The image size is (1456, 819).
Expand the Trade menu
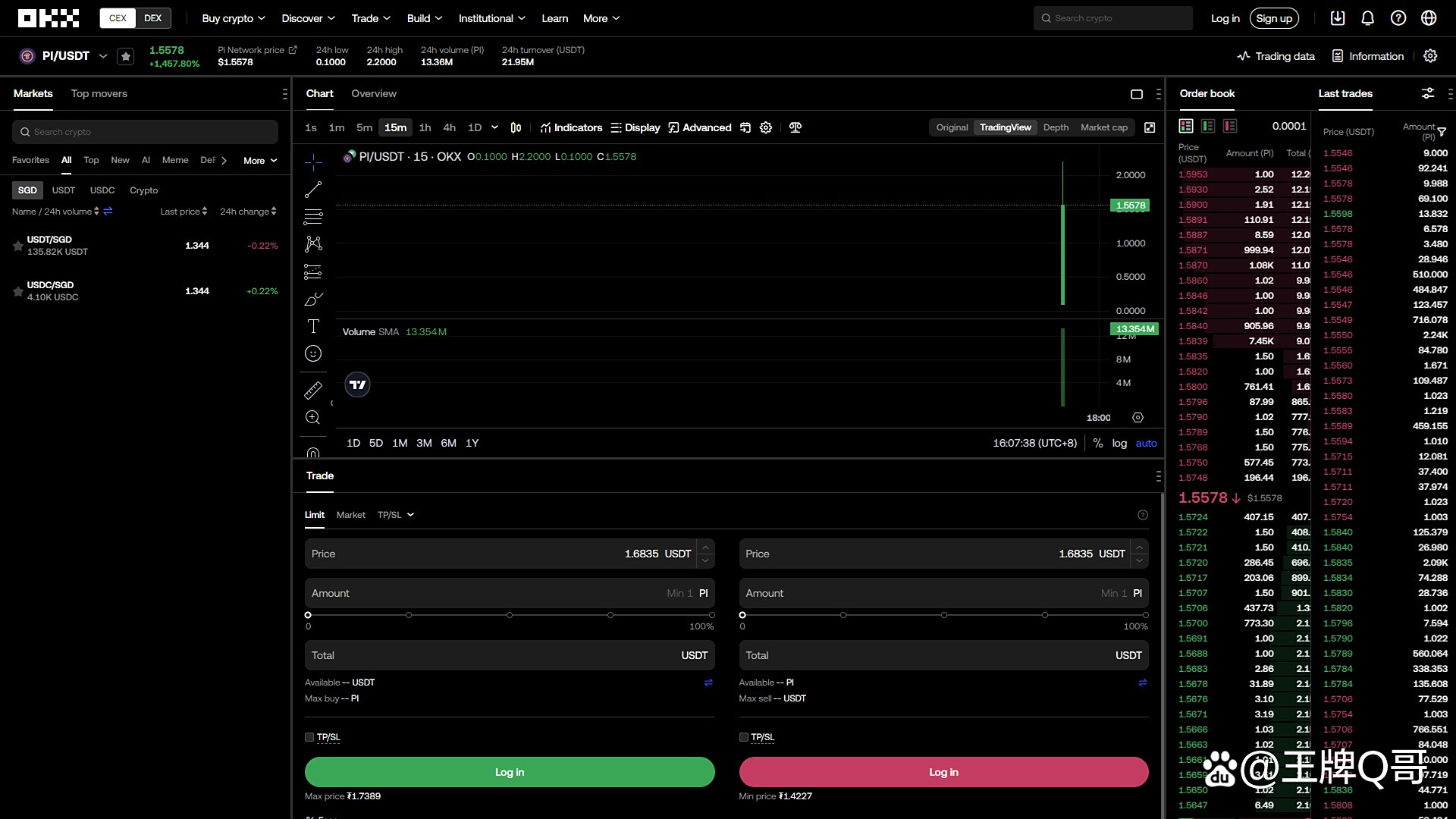pos(371,18)
